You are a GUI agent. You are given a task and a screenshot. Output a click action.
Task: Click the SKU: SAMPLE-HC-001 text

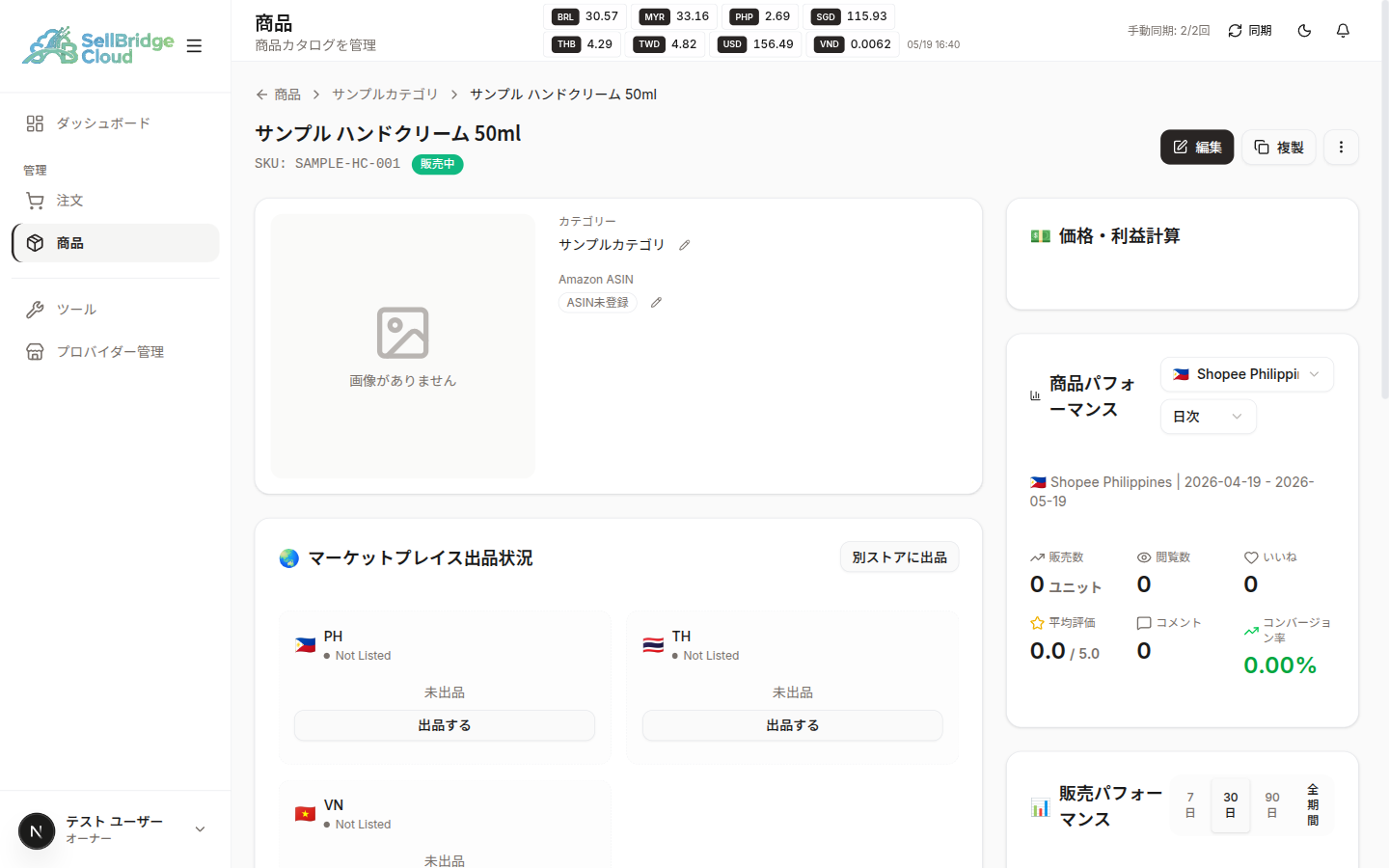327,164
